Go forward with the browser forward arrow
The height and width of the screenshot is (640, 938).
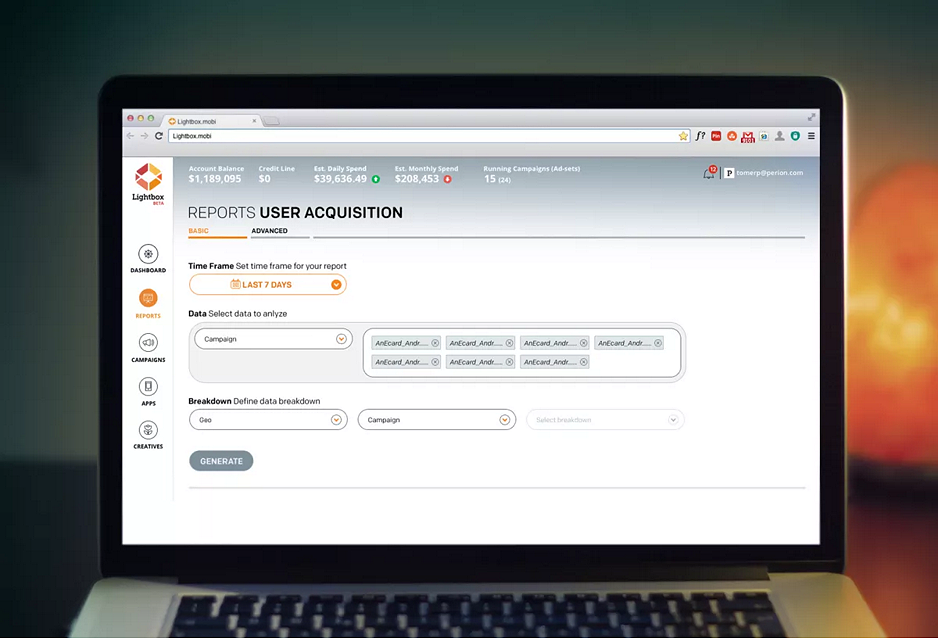coord(144,136)
